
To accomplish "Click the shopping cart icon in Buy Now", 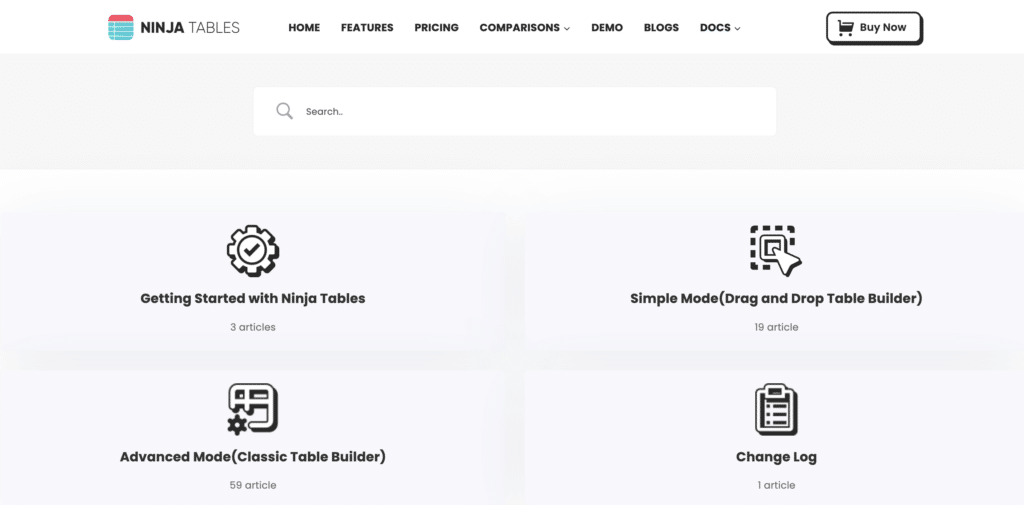I will click(x=846, y=28).
